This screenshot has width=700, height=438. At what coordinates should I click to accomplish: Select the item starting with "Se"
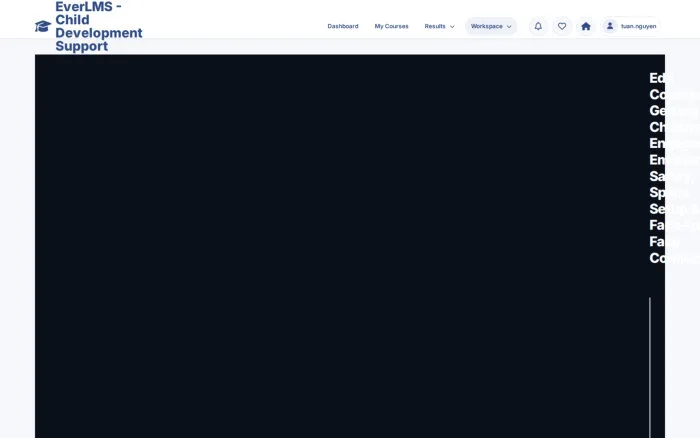[x=674, y=209]
